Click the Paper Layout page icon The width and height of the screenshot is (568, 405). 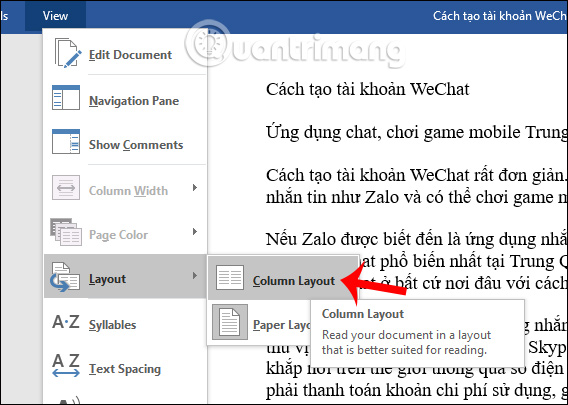pos(230,322)
